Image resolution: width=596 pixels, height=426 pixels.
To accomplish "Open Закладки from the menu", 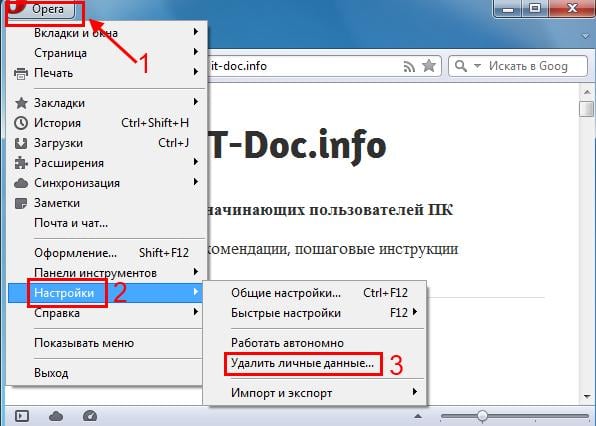I will (107, 103).
